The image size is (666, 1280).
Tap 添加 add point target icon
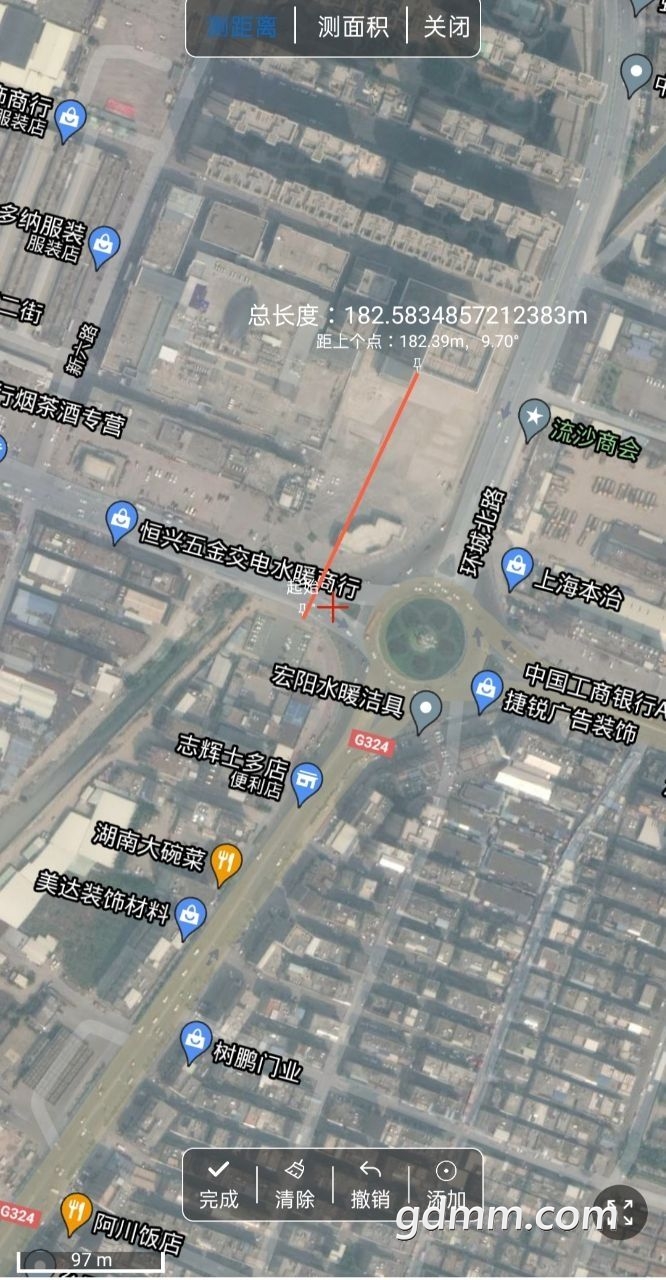pyautogui.click(x=446, y=1185)
